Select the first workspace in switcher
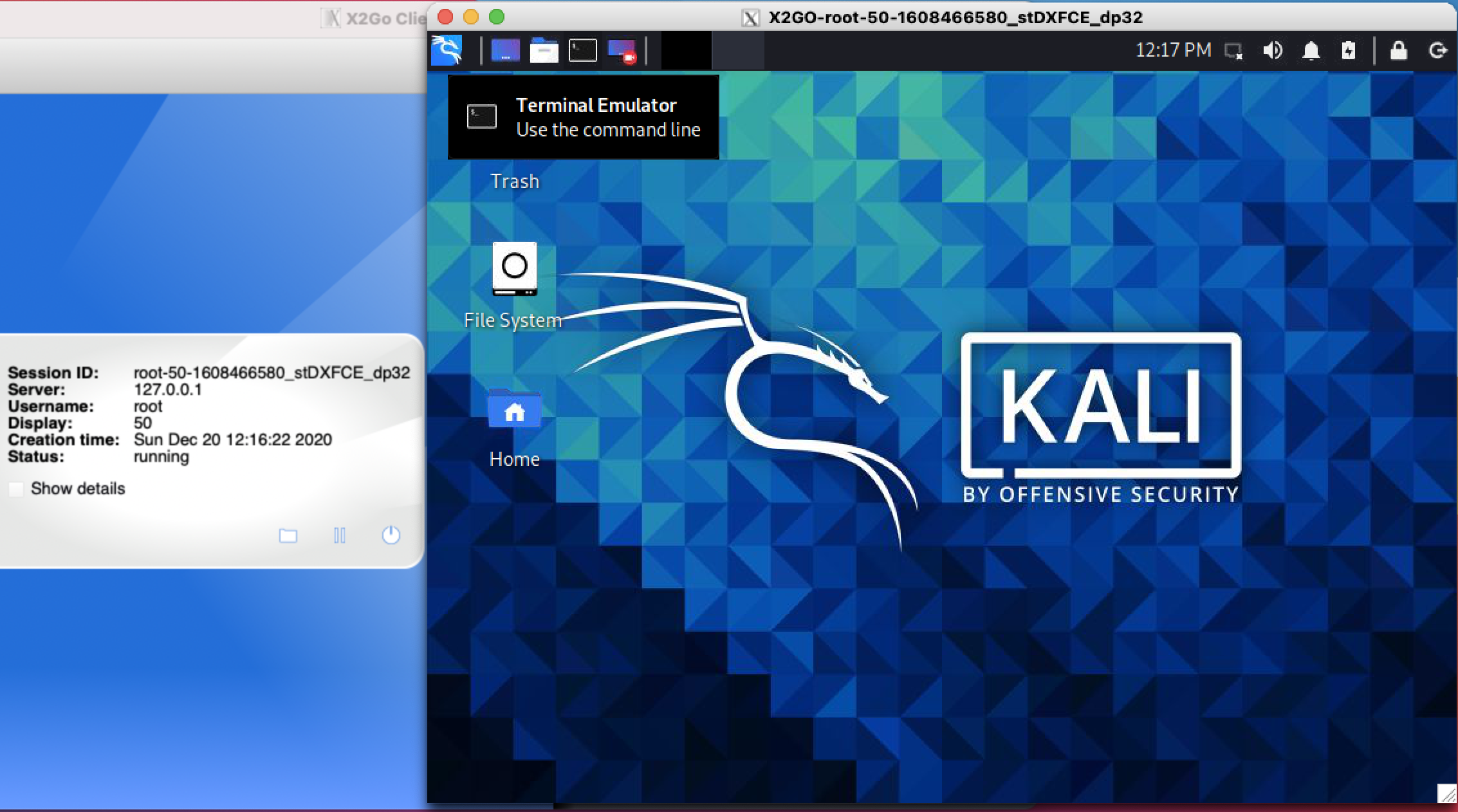Screen dimensions: 1458x812 687,50
